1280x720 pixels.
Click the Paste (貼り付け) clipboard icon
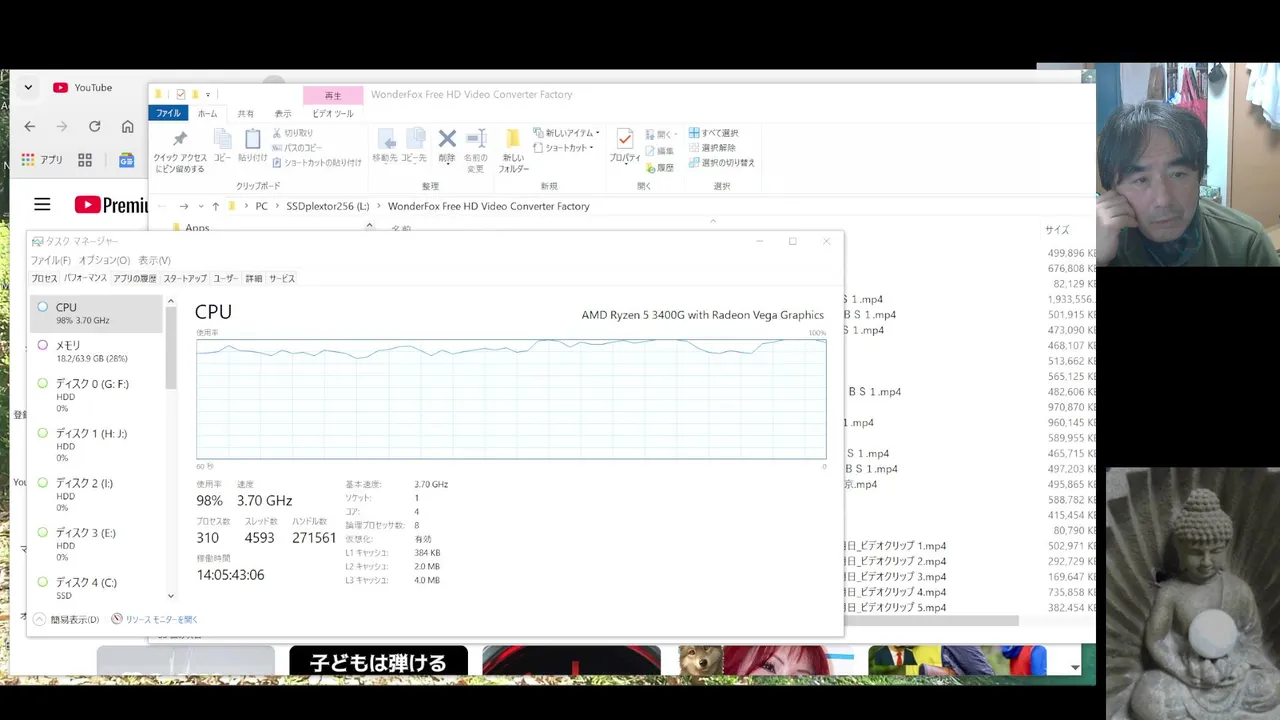coord(253,140)
